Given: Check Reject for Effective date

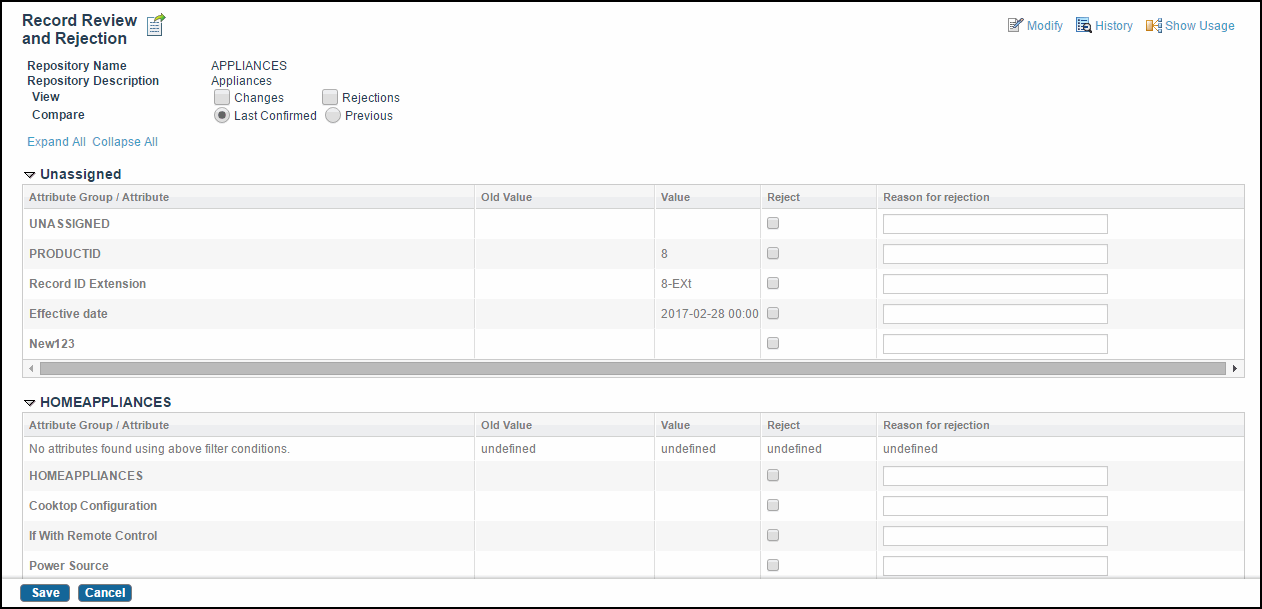Looking at the screenshot, I should 773,314.
